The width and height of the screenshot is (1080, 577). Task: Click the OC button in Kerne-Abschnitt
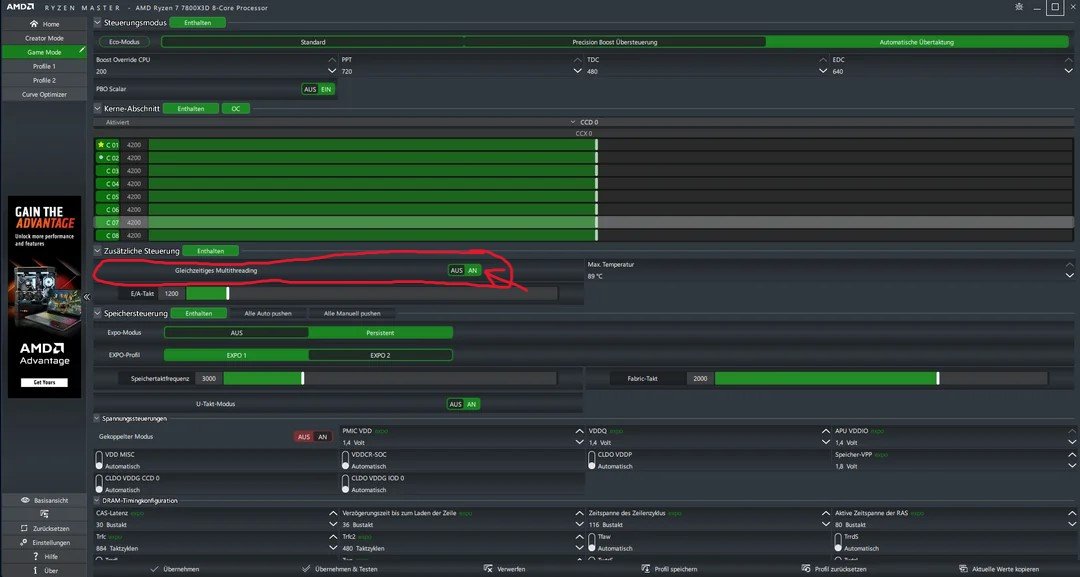(x=236, y=109)
